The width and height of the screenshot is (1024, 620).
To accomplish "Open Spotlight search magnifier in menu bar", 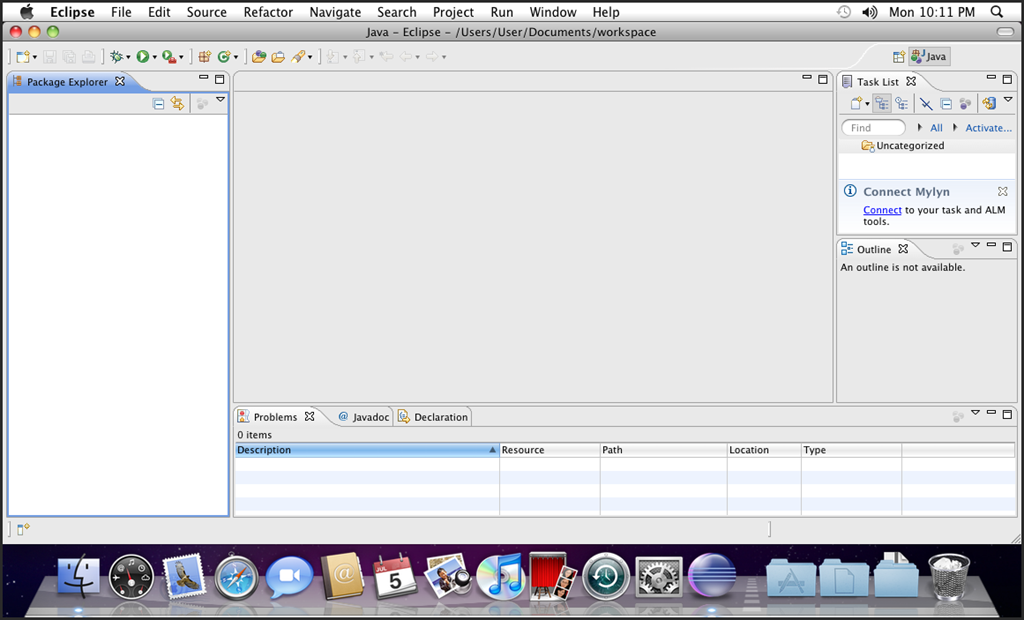I will [x=997, y=12].
